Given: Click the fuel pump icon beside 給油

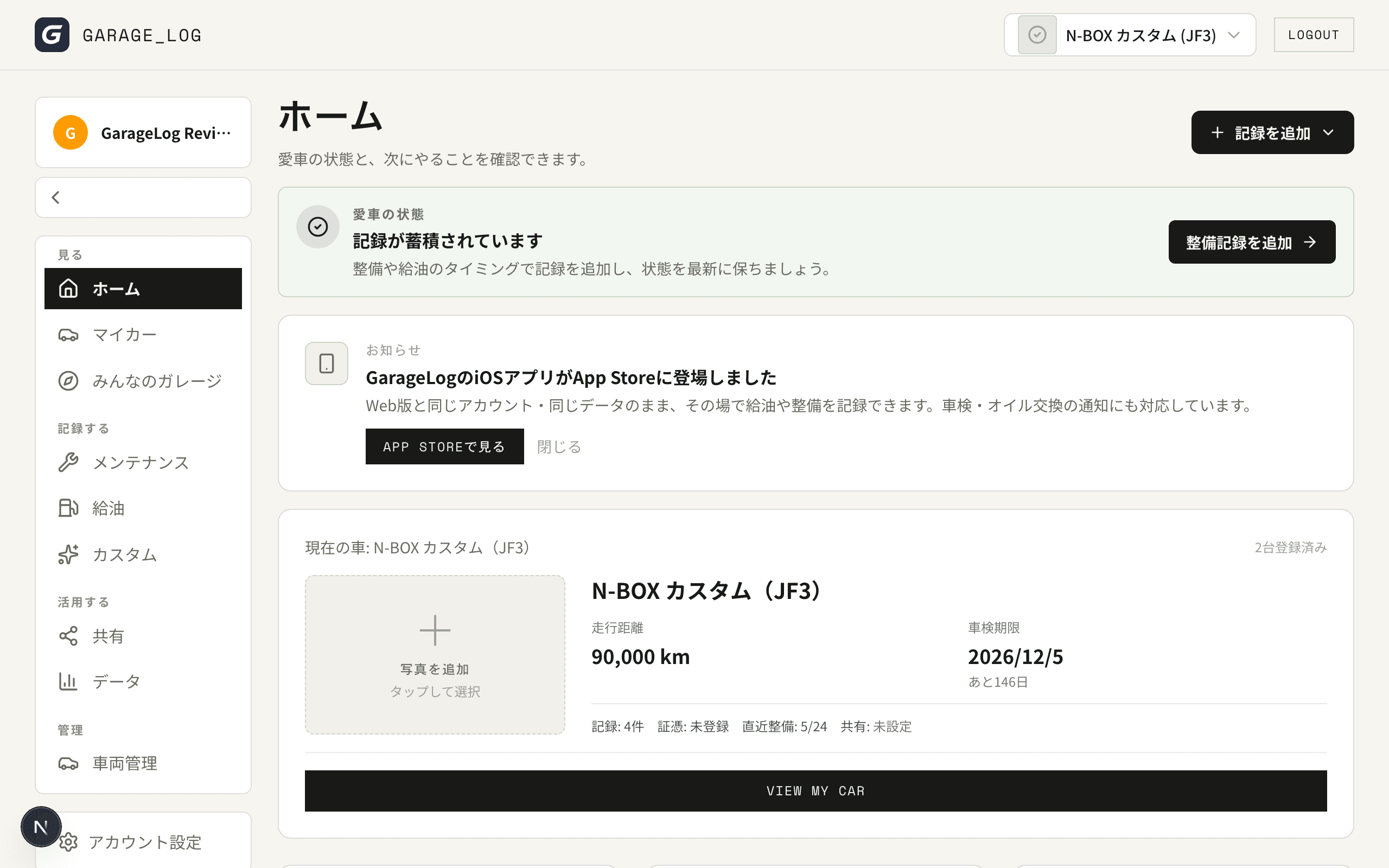Looking at the screenshot, I should tap(68, 508).
